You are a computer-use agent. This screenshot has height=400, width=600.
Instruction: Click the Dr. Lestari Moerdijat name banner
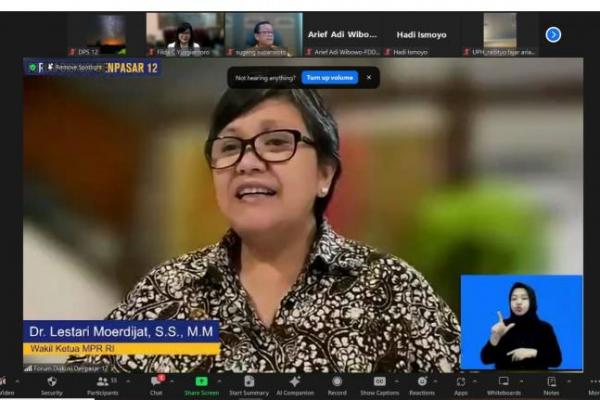click(x=121, y=331)
